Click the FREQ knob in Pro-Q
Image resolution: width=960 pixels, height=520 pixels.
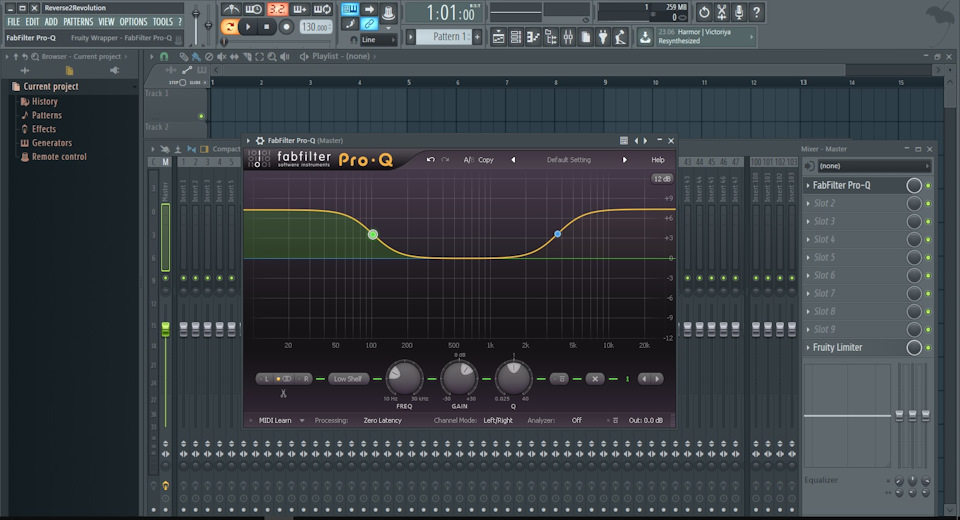click(x=404, y=377)
